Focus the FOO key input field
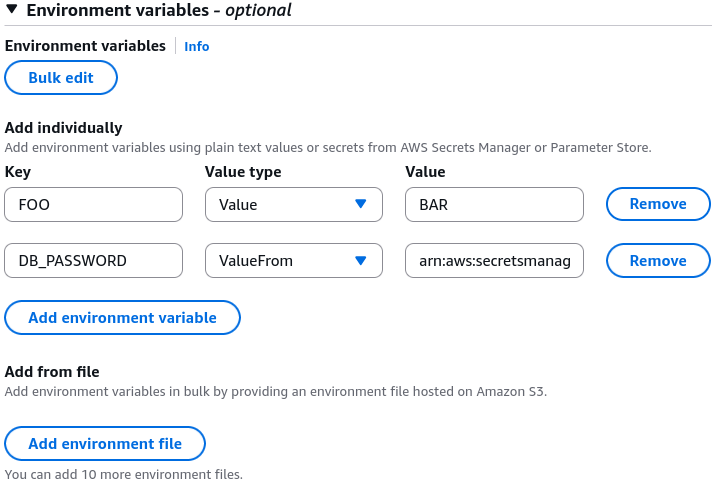This screenshot has width=712, height=489. point(94,204)
